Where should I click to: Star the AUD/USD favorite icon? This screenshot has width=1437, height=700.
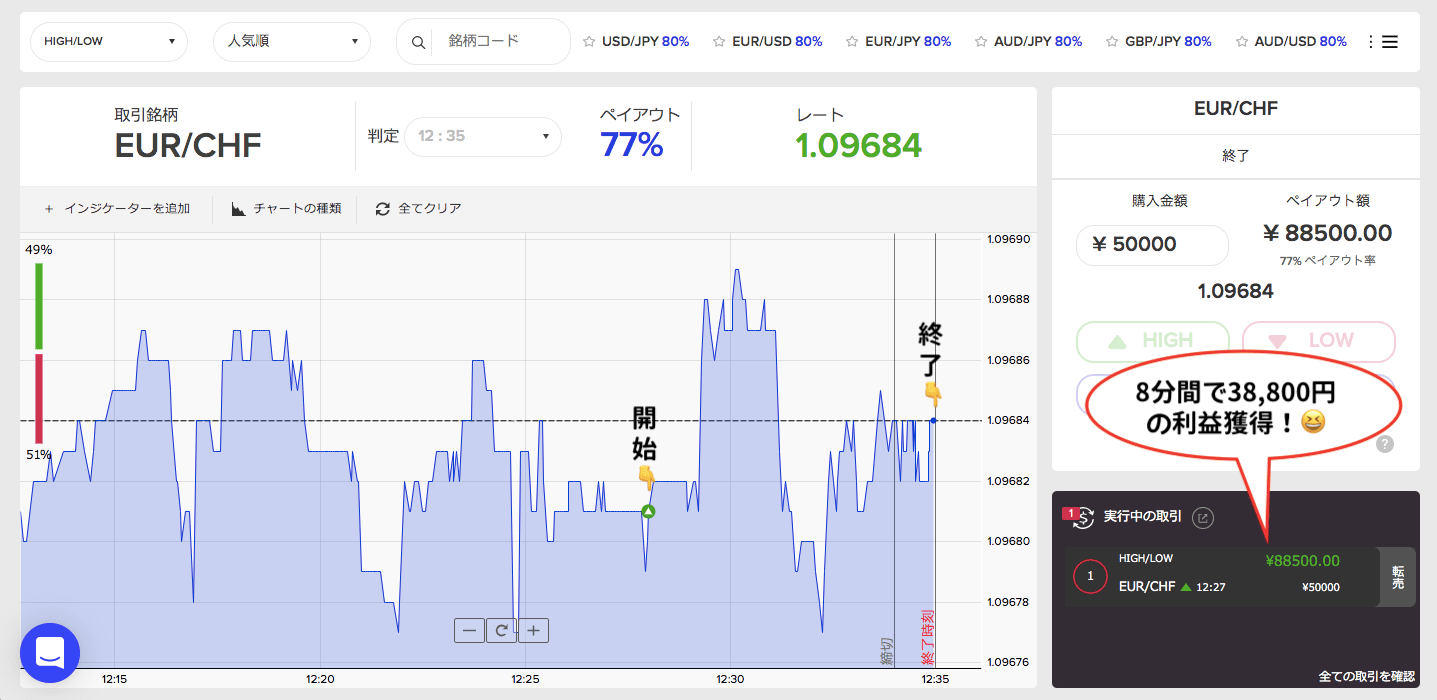1242,42
